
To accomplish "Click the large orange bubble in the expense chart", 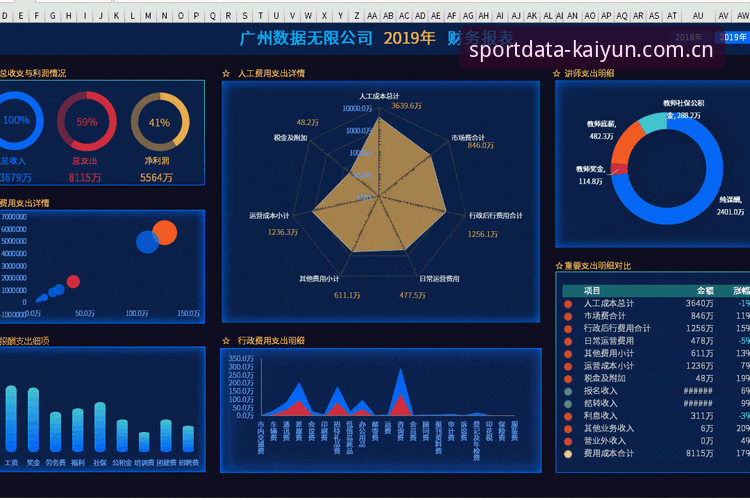I will coord(166,231).
